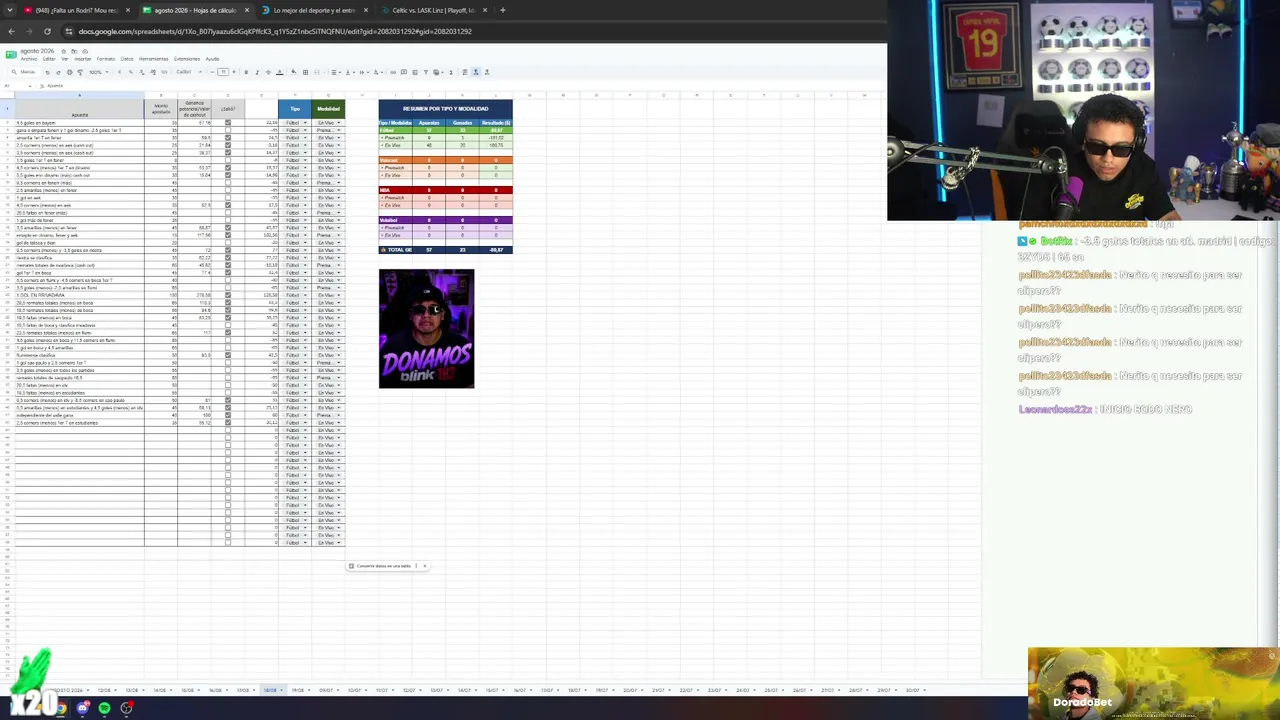Screen dimensions: 1280x720
Task: Insert a chart from the toolbar
Action: pyautogui.click(x=415, y=72)
